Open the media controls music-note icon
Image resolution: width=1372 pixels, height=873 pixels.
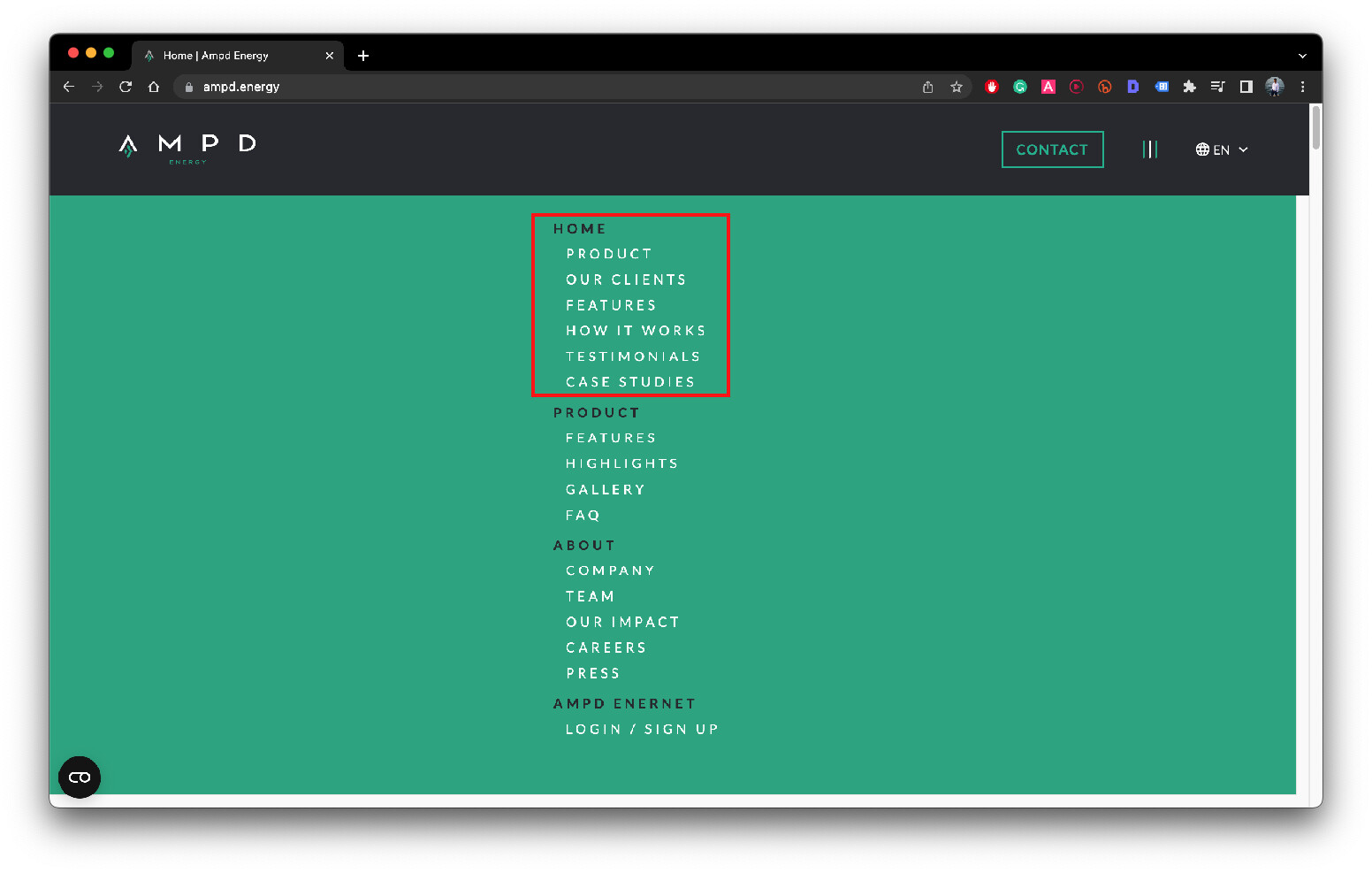[x=1218, y=87]
